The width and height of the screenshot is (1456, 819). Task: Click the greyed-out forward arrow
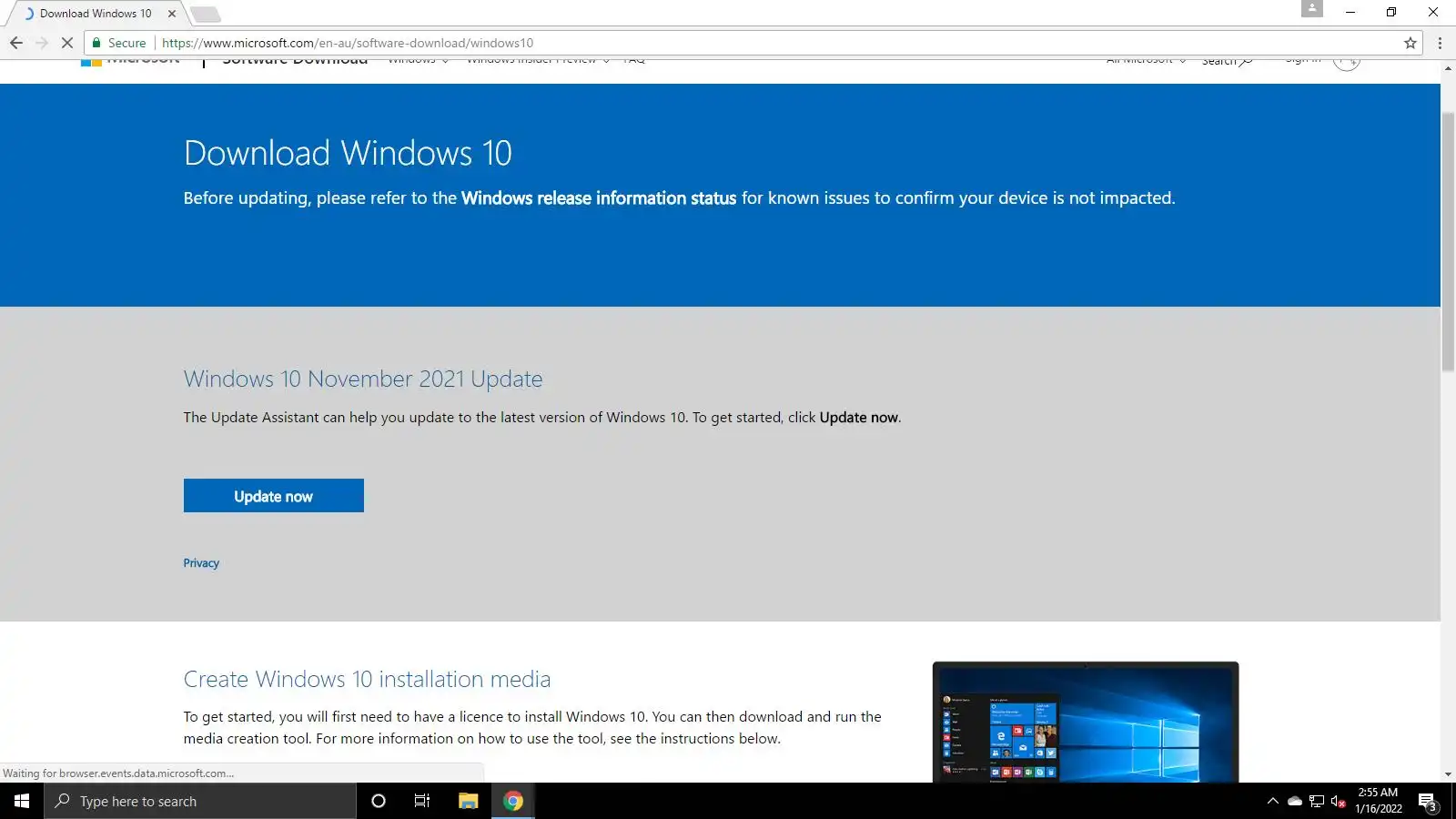(42, 43)
